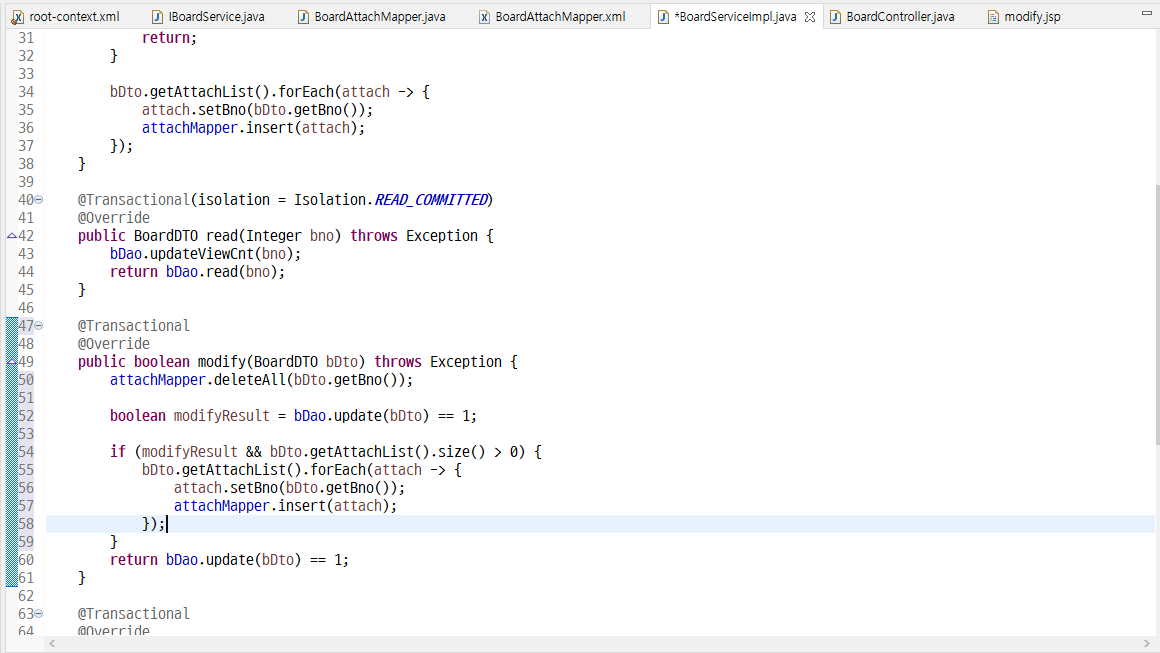Click the IBoardService.java file icon
Image resolution: width=1160 pixels, height=653 pixels.
(x=157, y=17)
